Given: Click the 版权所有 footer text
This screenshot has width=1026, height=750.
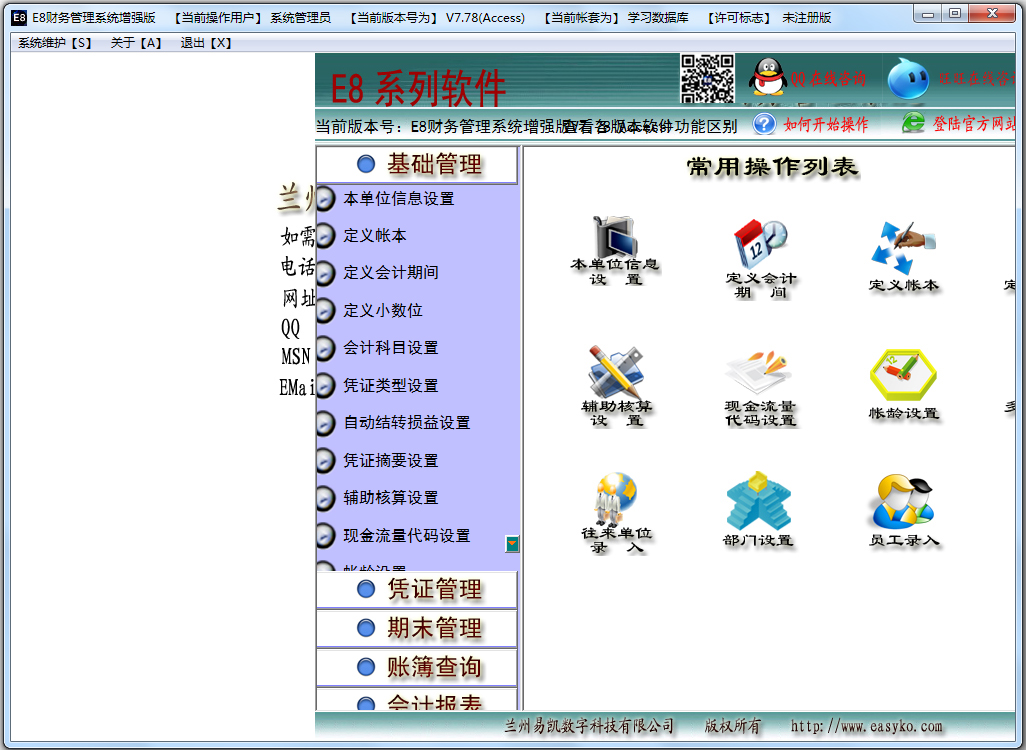Looking at the screenshot, I should tap(733, 726).
